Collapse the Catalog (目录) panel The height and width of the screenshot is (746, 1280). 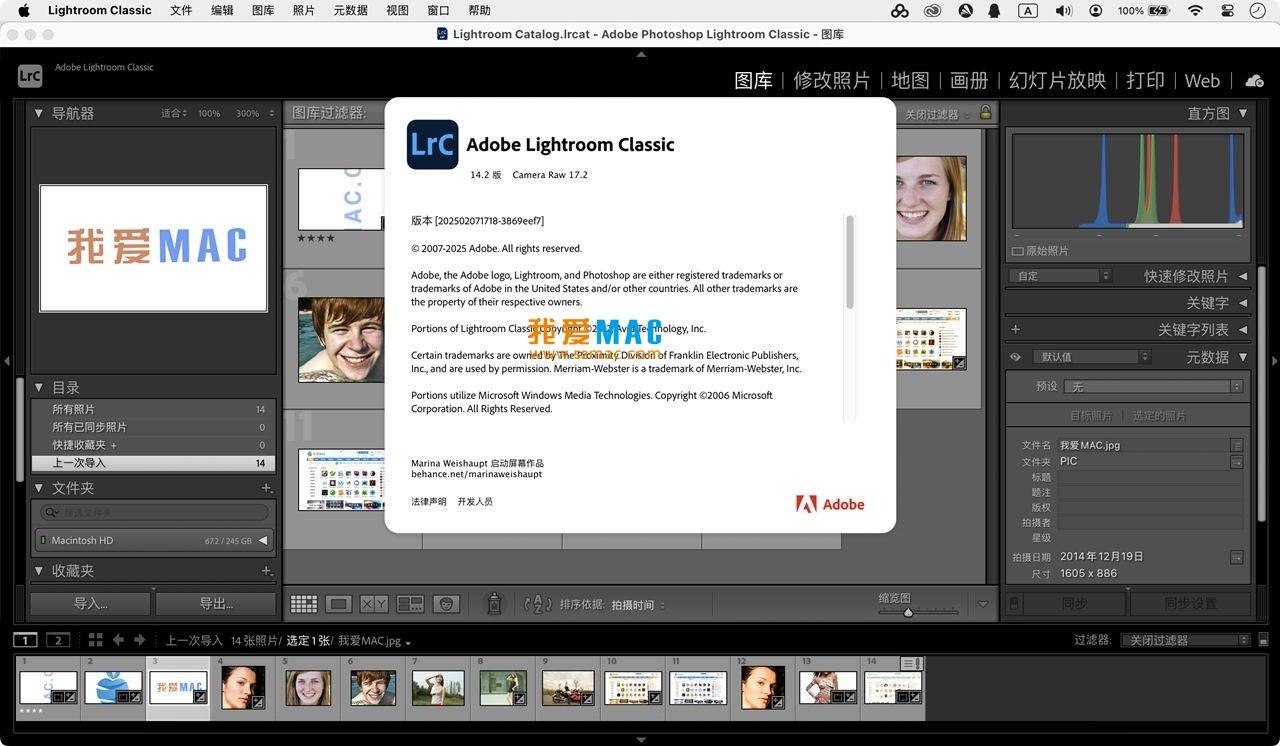click(39, 387)
